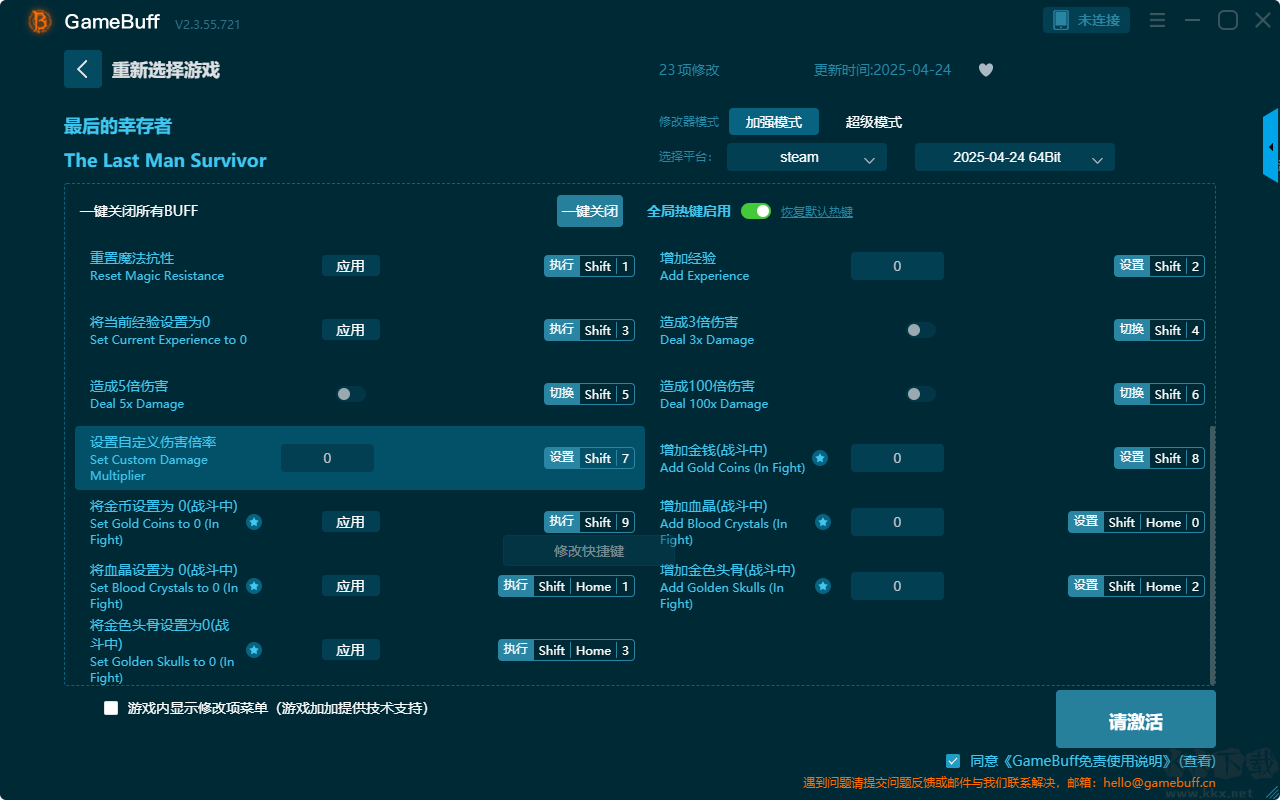Check 游戏内显示修改项菜单 checkbox
The image size is (1280, 800).
pyautogui.click(x=111, y=708)
